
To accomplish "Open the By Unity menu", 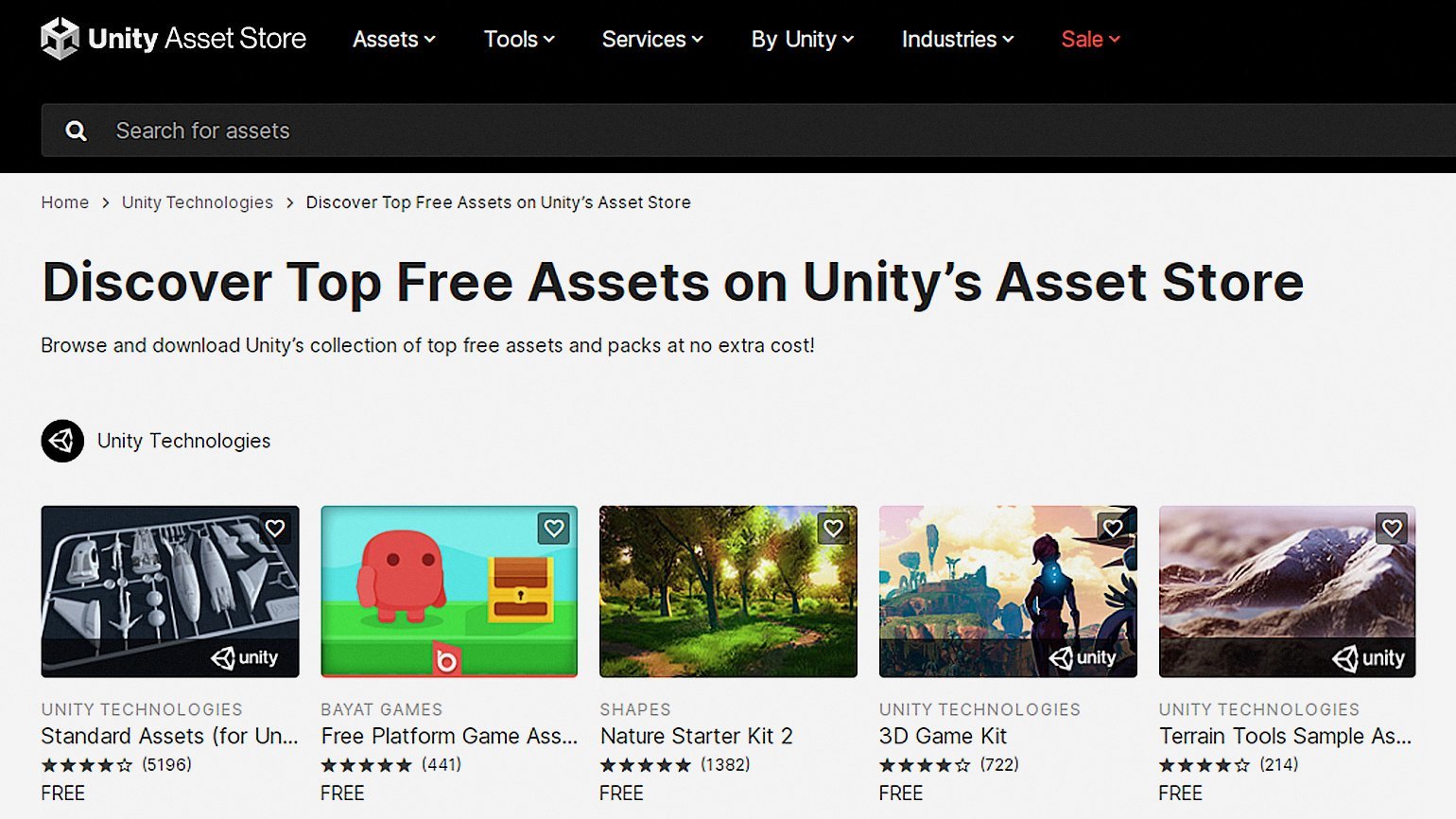I will 803,39.
